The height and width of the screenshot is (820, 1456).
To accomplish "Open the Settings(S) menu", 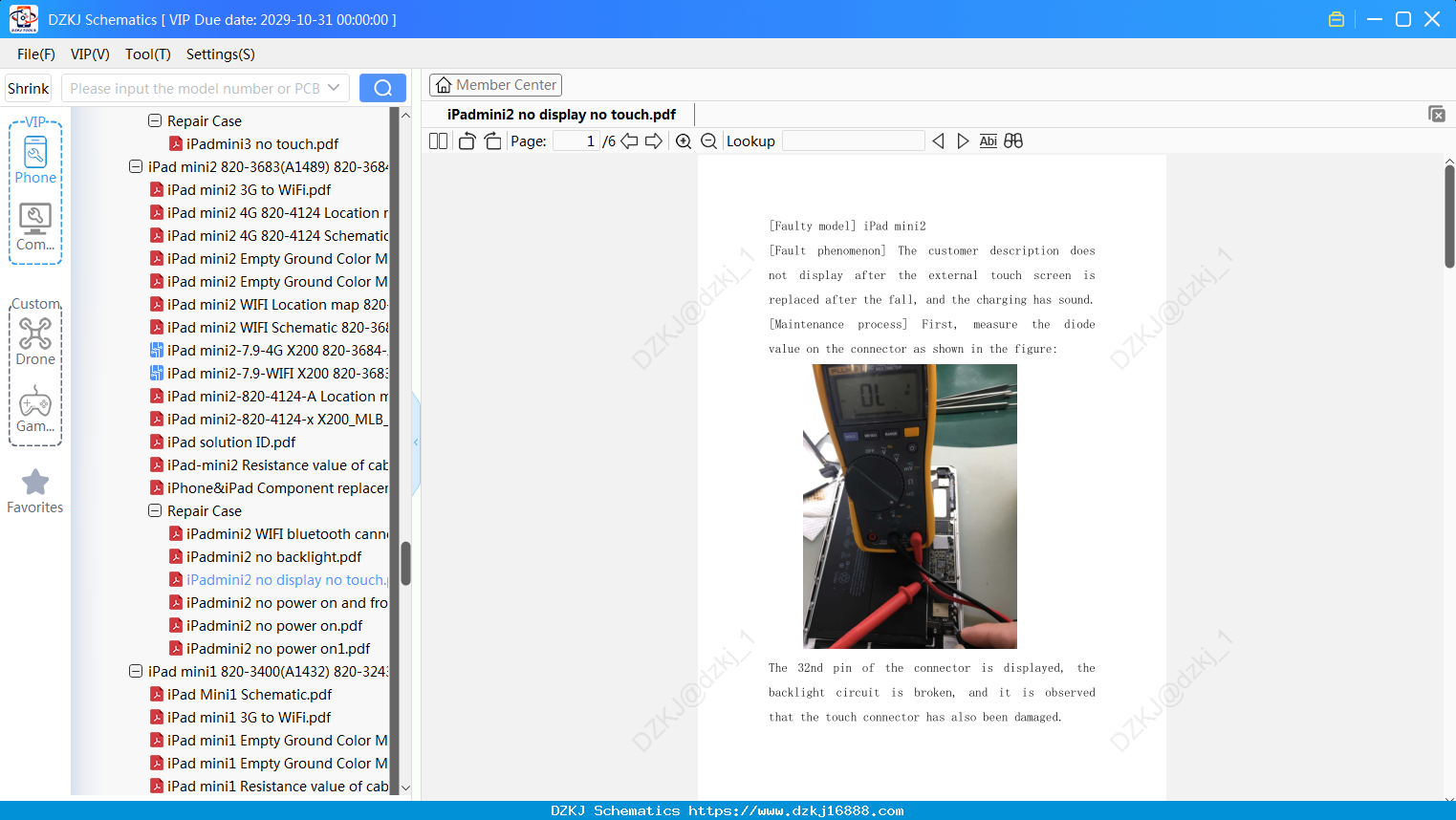I will click(x=221, y=54).
